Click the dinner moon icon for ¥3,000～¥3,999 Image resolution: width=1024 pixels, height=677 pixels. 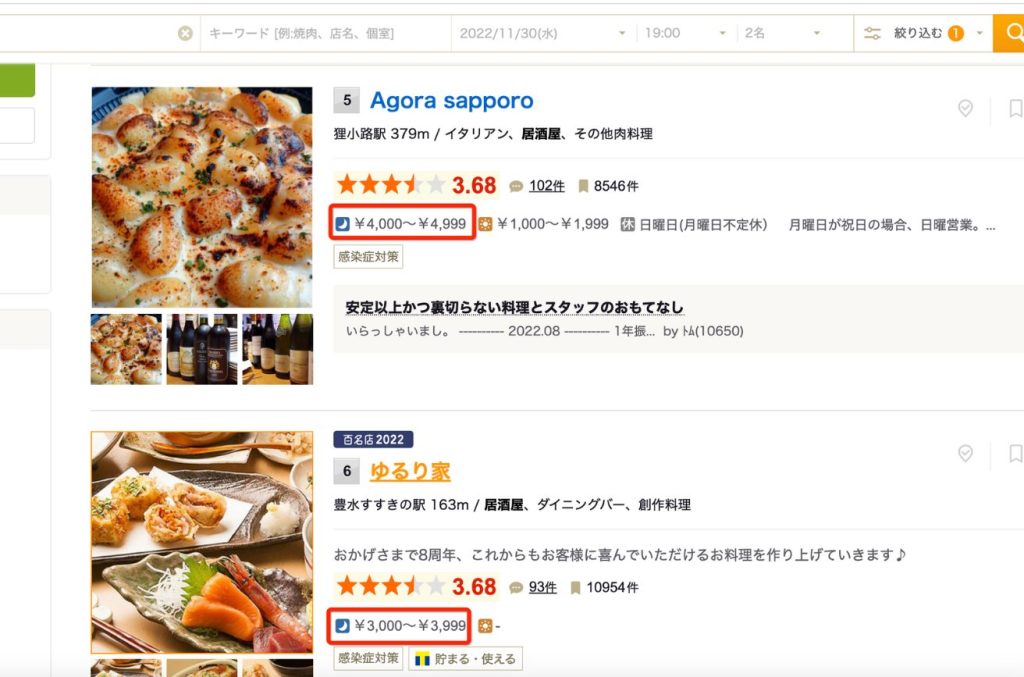tap(343, 626)
